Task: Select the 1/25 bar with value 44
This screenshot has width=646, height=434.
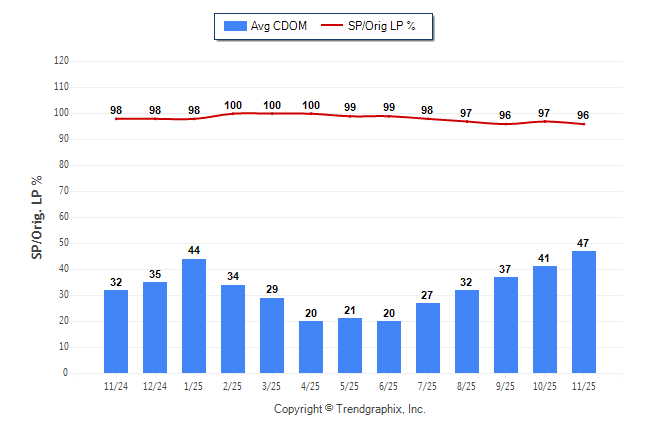Action: tap(194, 315)
